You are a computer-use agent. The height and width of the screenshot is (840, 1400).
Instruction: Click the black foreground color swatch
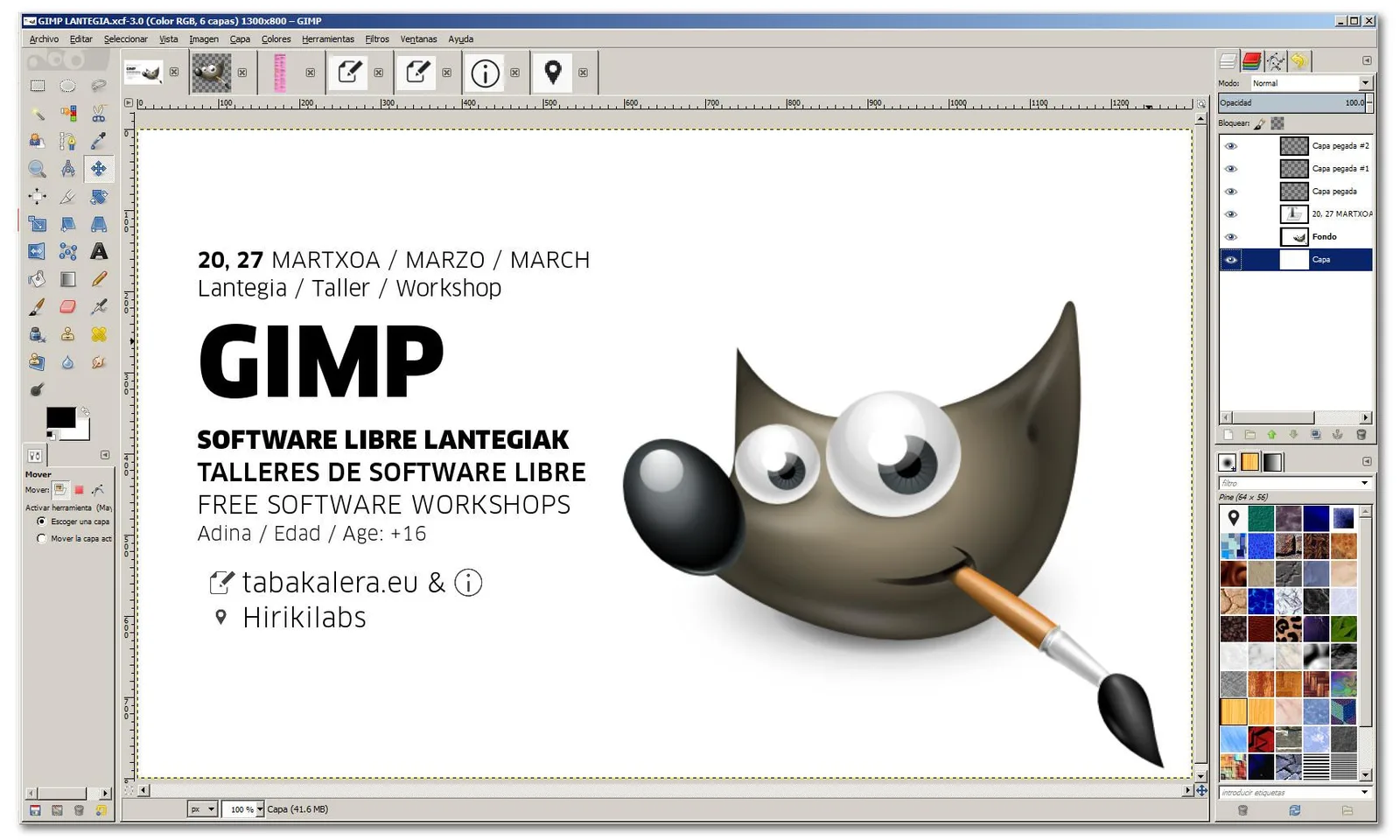[x=60, y=418]
